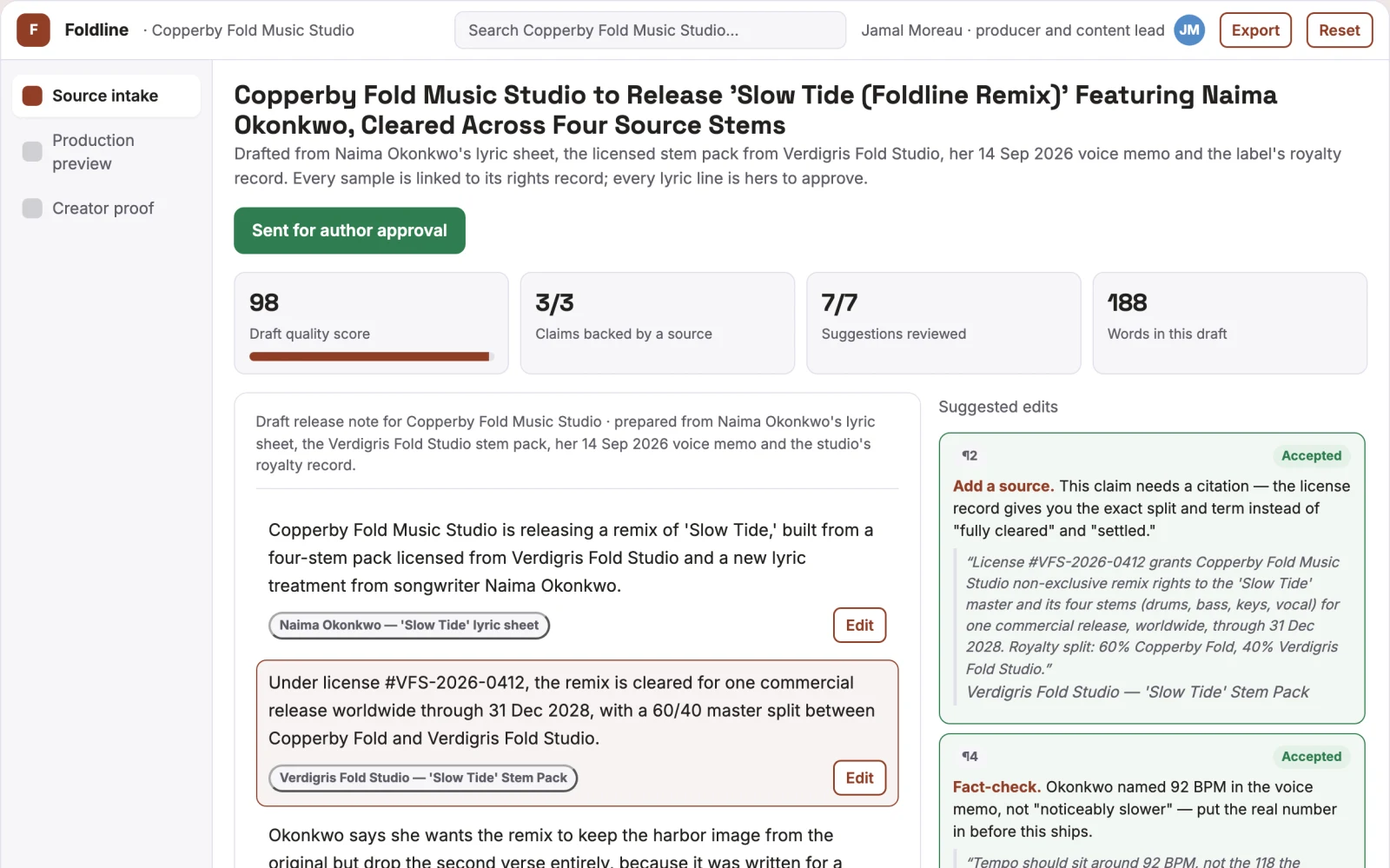The image size is (1390, 868).
Task: Edit the first paragraph about 'Slow Tide' remix
Action: pos(859,625)
